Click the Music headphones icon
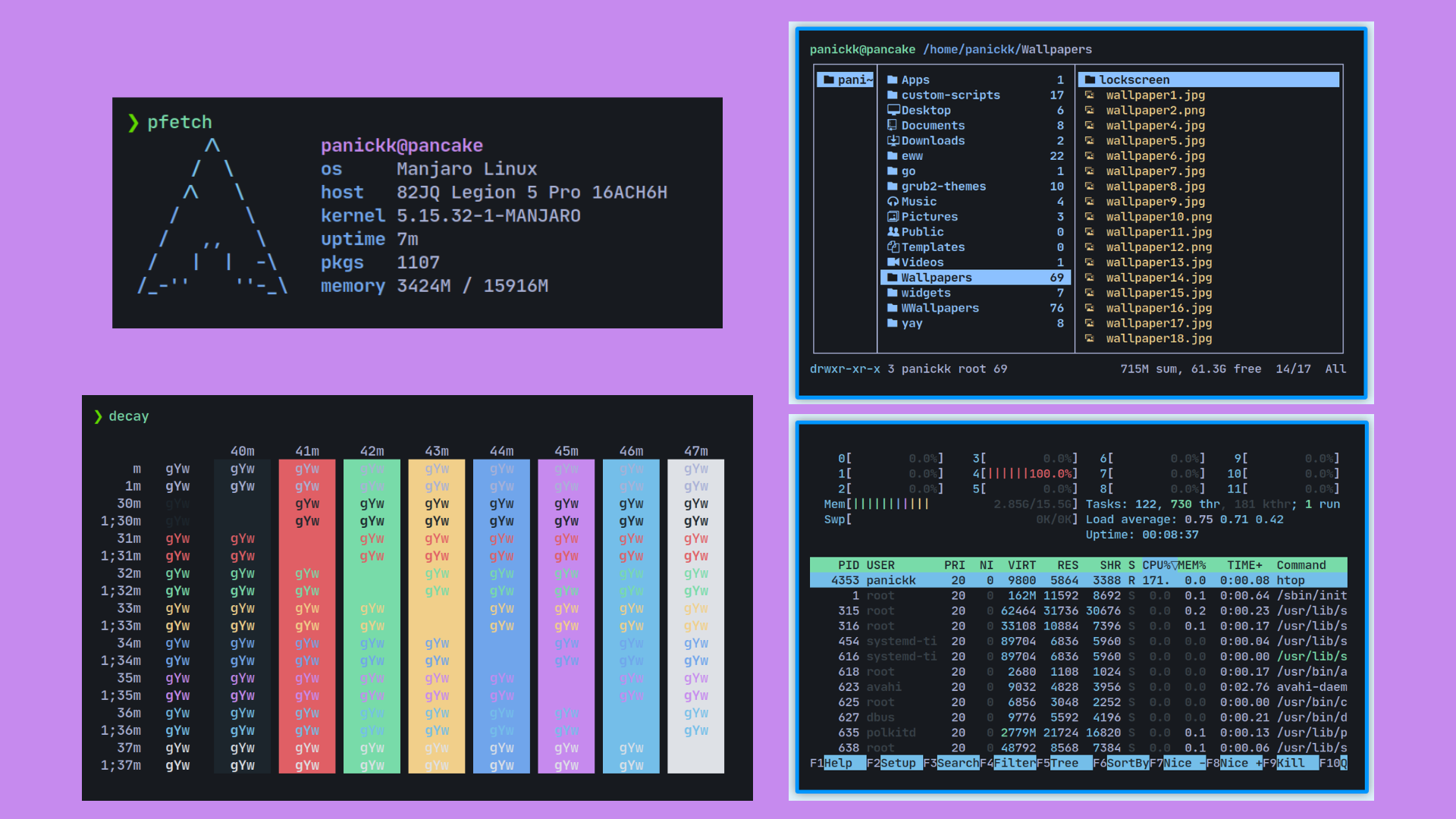The height and width of the screenshot is (819, 1456). point(893,202)
